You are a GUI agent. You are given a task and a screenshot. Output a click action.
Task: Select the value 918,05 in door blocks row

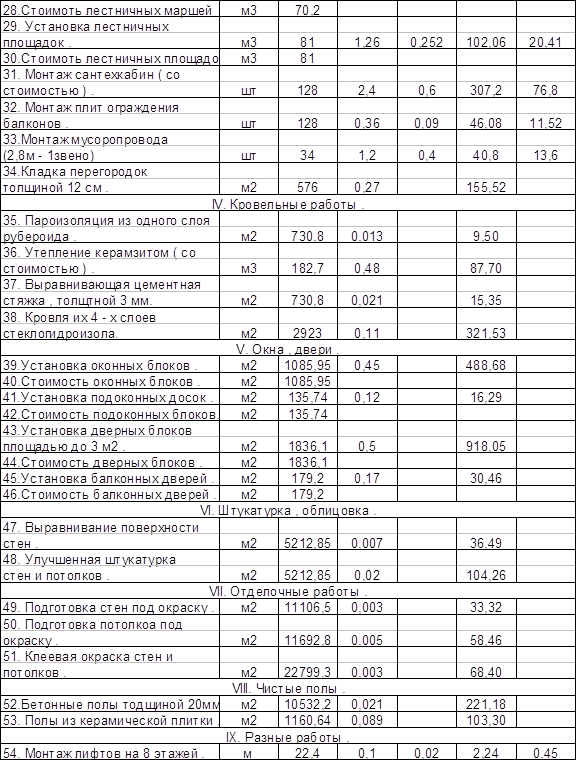[x=486, y=446]
